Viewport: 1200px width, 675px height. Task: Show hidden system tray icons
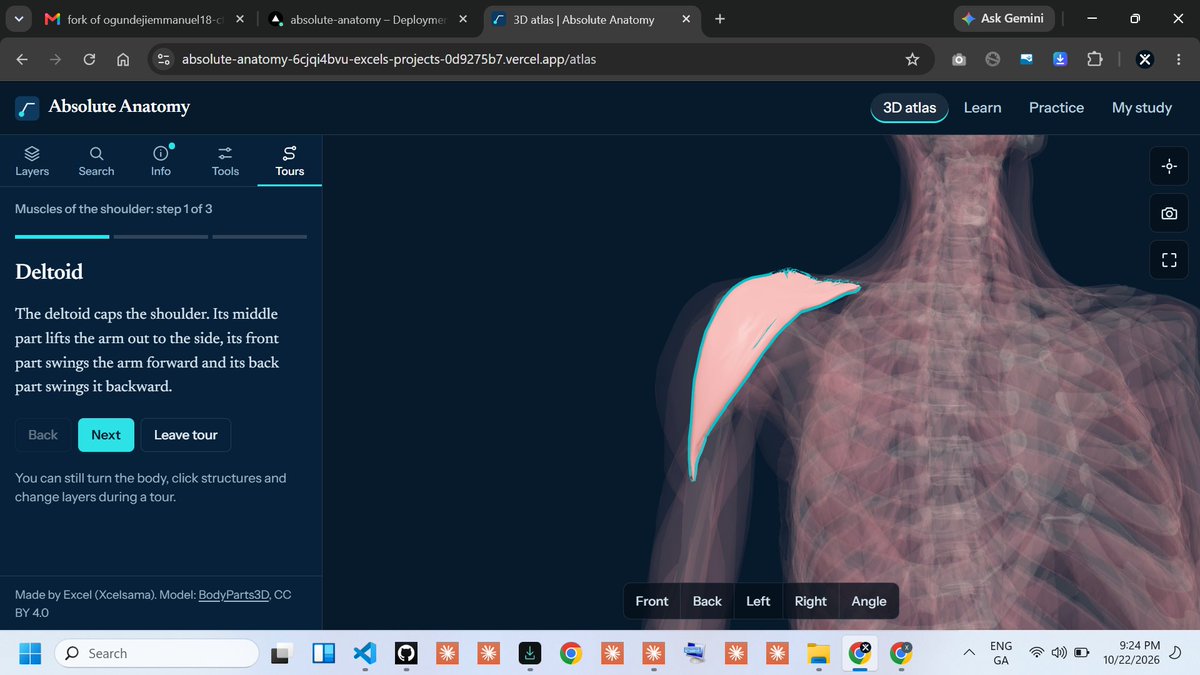click(968, 653)
